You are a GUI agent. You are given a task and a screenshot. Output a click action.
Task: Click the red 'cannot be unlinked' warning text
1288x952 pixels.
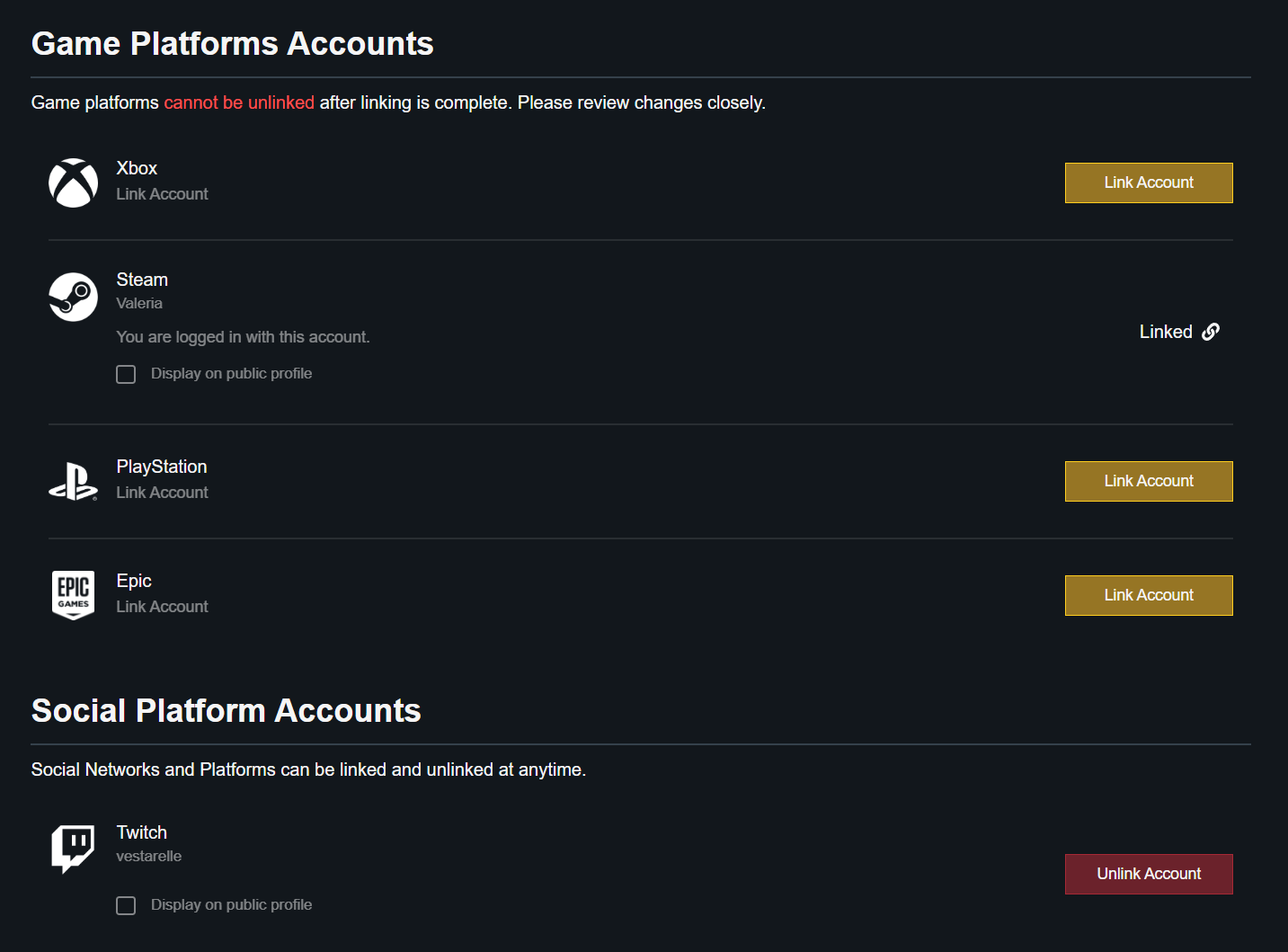(x=239, y=102)
